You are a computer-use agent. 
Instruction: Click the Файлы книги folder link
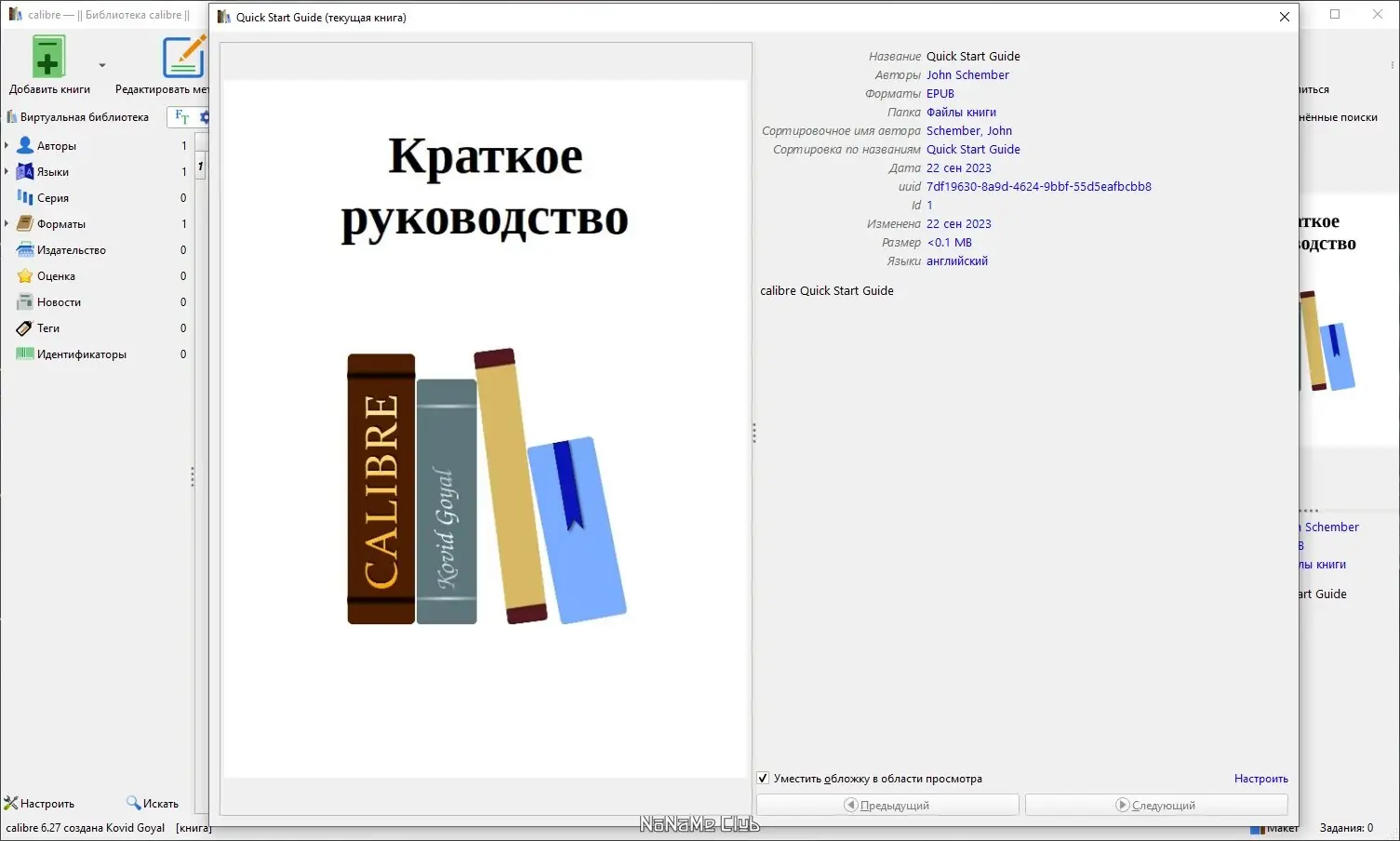[x=961, y=113]
